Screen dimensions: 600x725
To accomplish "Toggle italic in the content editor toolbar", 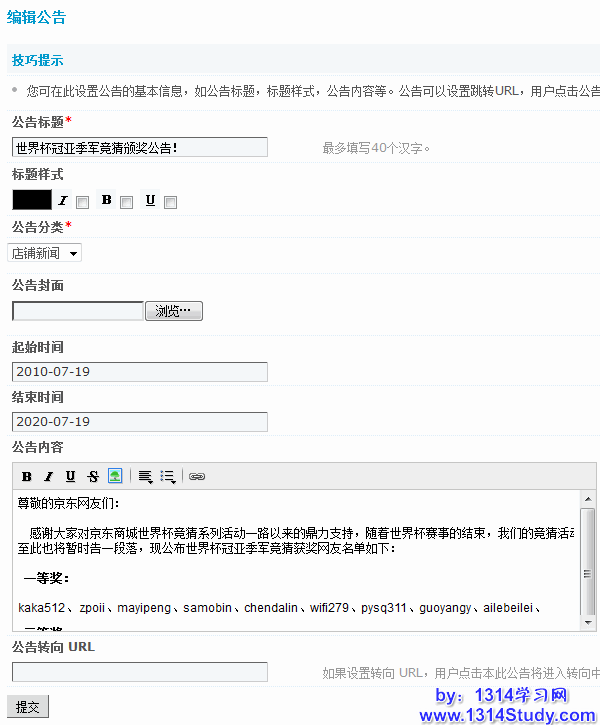I will pos(48,477).
